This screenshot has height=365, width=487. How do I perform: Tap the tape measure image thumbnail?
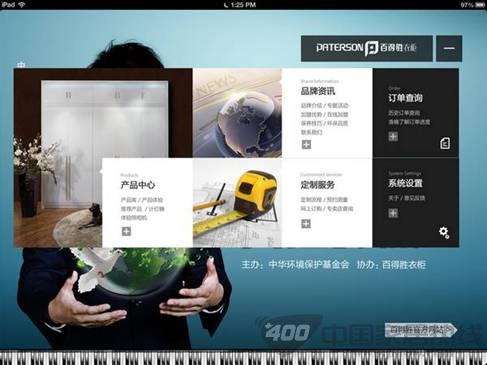click(x=237, y=203)
